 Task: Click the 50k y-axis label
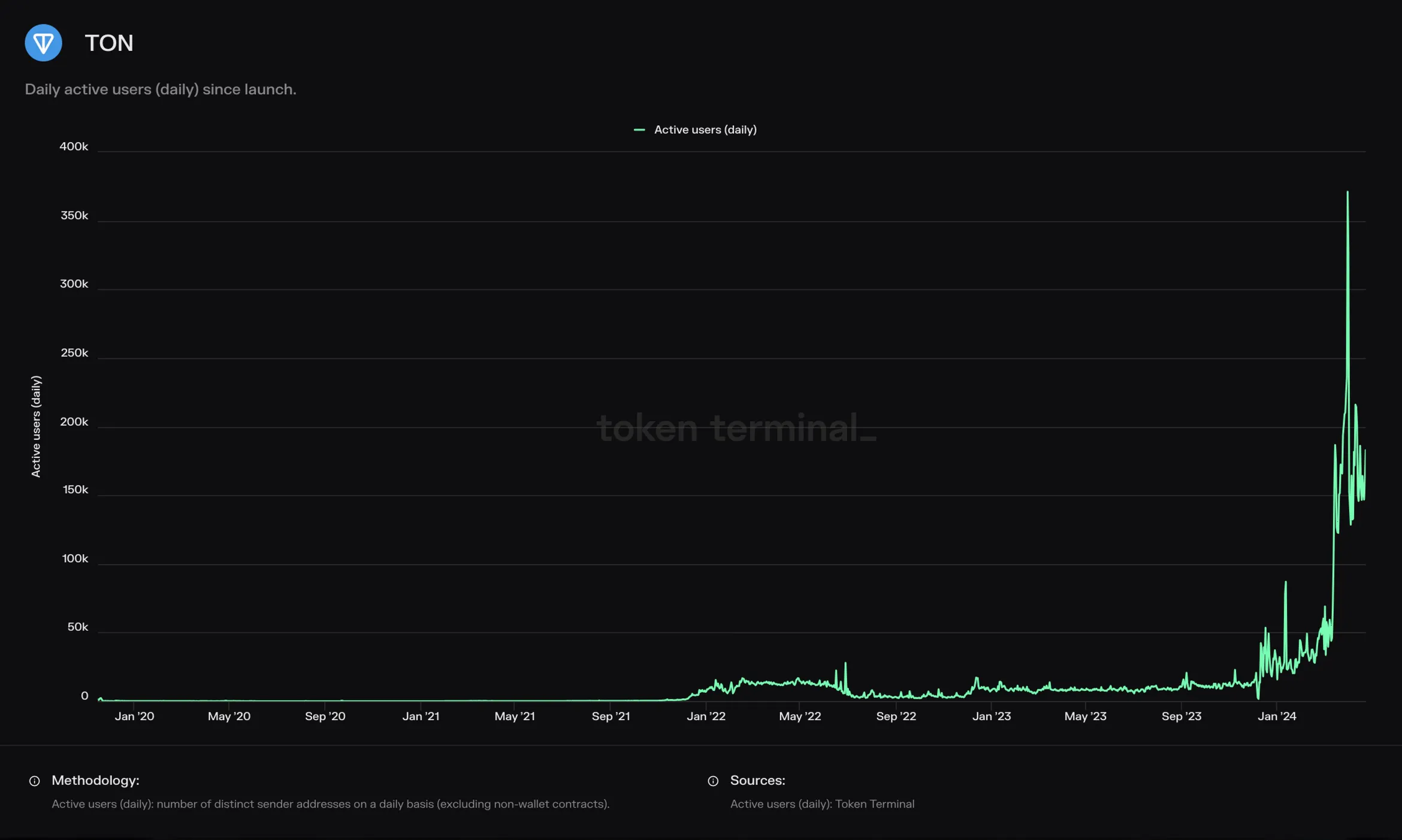(x=78, y=627)
